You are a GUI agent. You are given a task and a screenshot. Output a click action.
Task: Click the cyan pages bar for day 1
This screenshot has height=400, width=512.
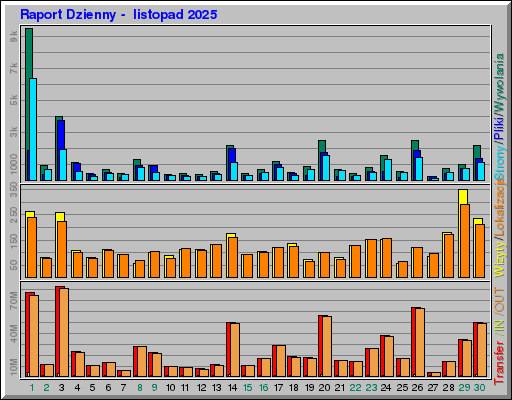click(x=33, y=130)
